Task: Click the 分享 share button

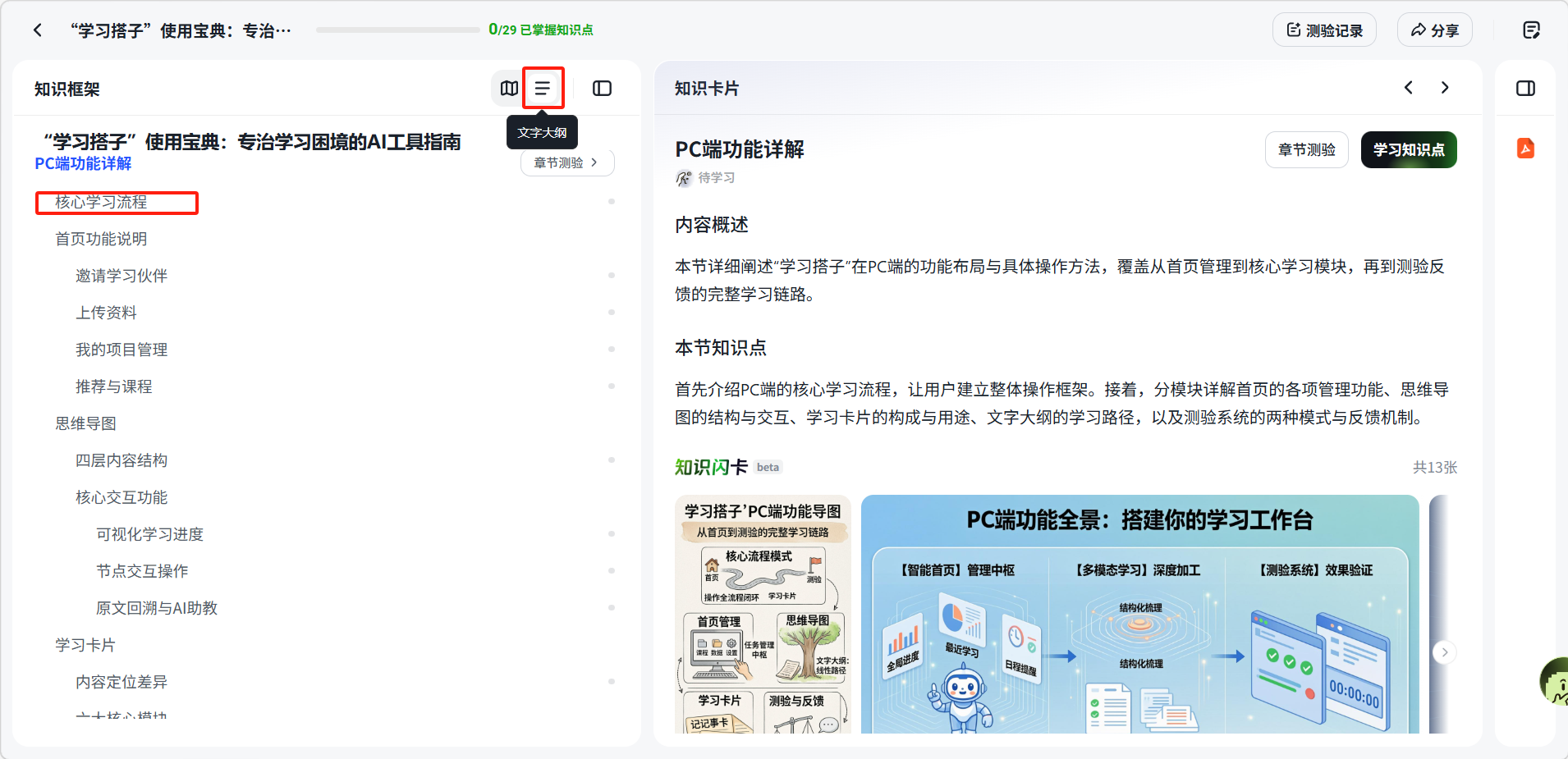Action: tap(1434, 30)
